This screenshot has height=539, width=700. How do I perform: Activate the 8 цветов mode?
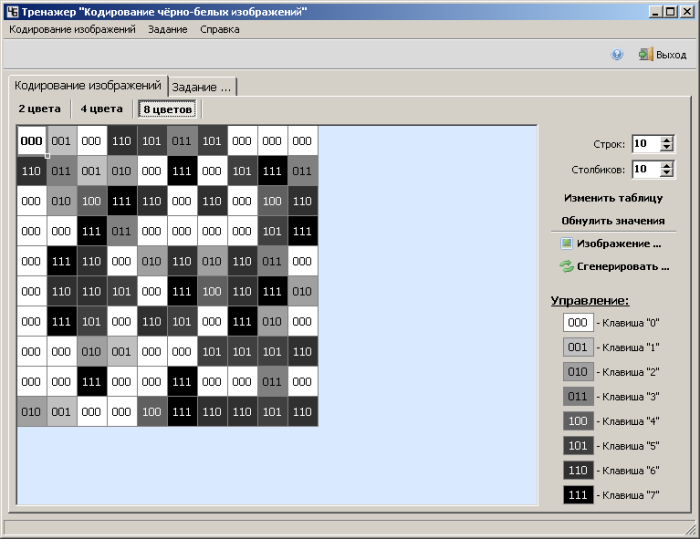(167, 109)
